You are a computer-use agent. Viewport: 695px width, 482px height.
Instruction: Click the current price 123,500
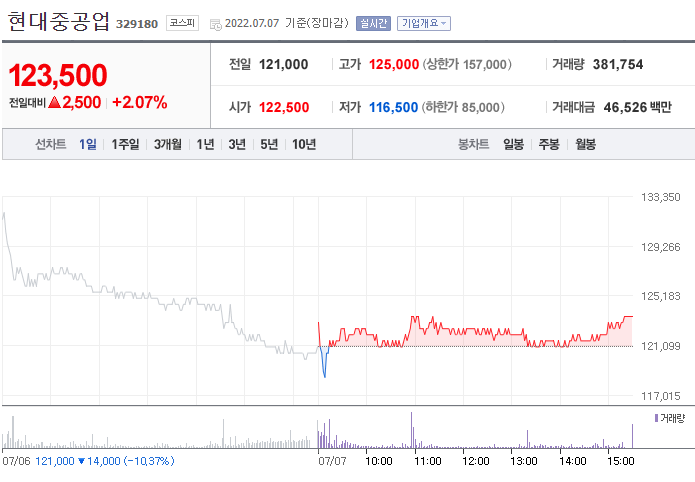click(58, 75)
